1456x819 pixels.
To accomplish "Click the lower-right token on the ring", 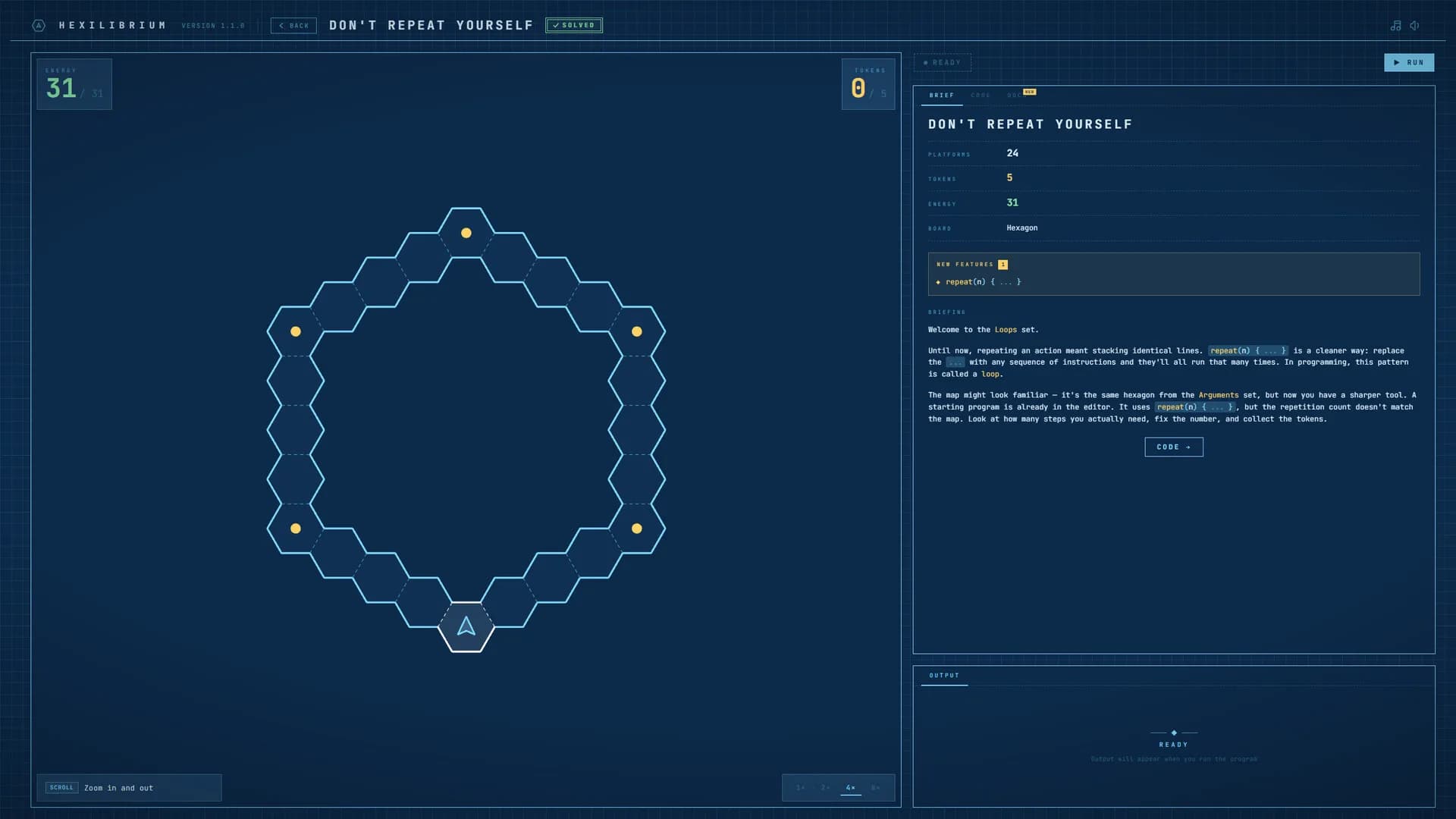I will [637, 529].
